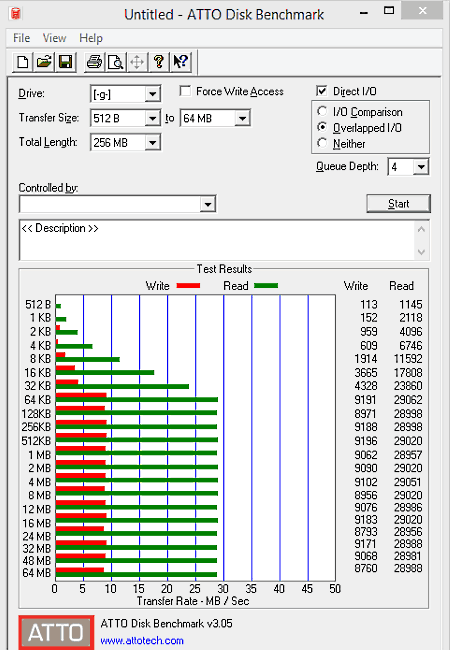Maximize the ATTO Disk Benchmark window

(x=389, y=11)
